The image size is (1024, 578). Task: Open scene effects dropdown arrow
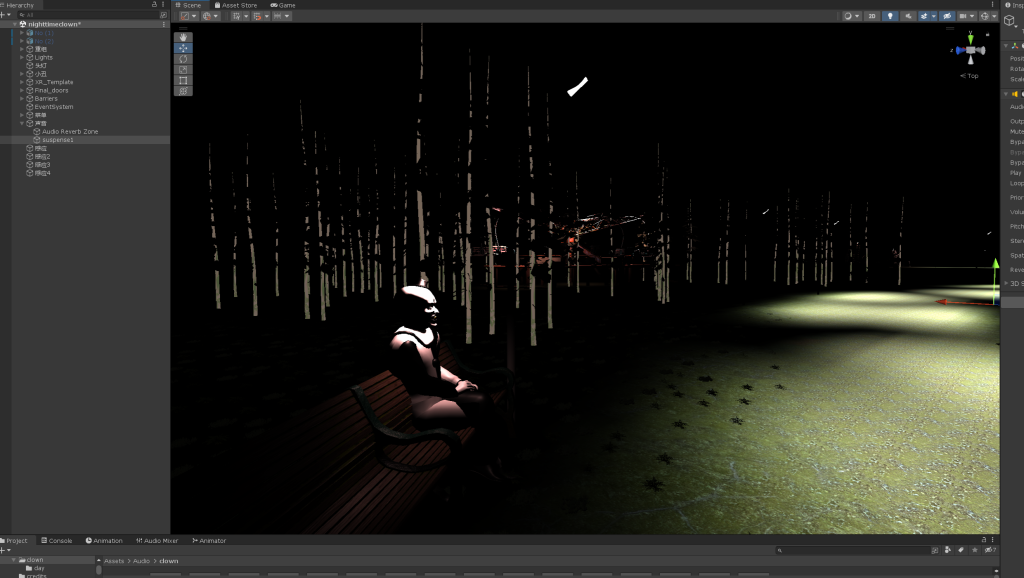point(934,16)
